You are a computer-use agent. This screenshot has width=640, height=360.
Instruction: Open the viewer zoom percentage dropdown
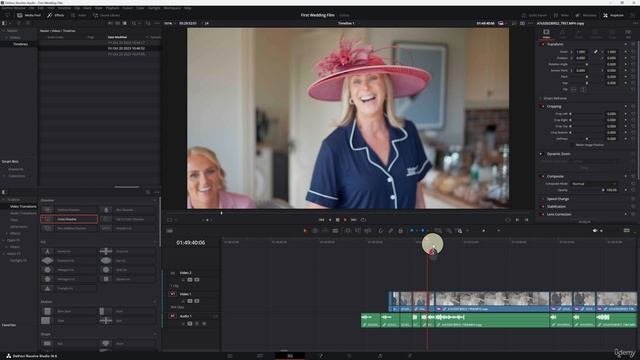tap(169, 23)
